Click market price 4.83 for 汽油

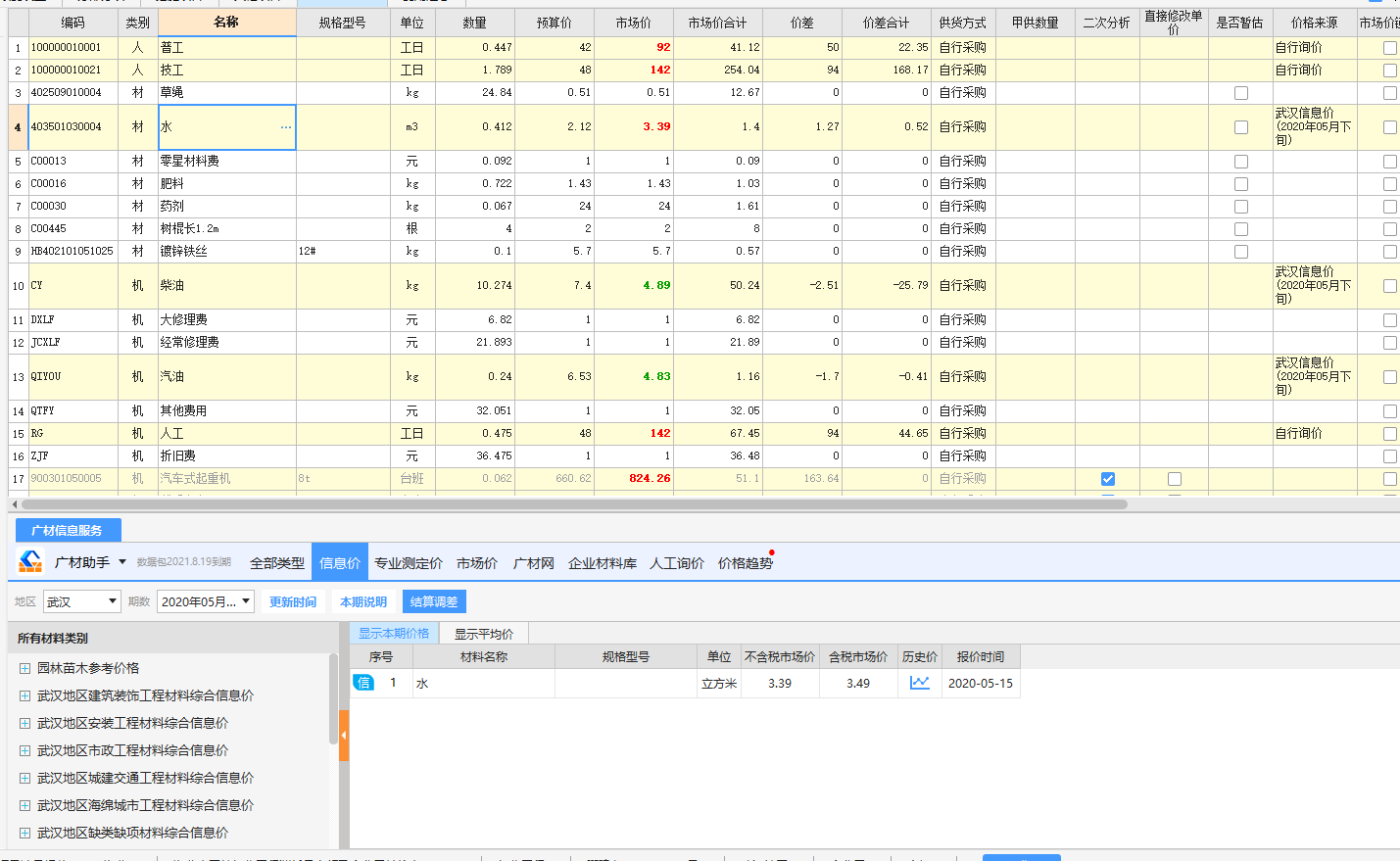(635, 377)
